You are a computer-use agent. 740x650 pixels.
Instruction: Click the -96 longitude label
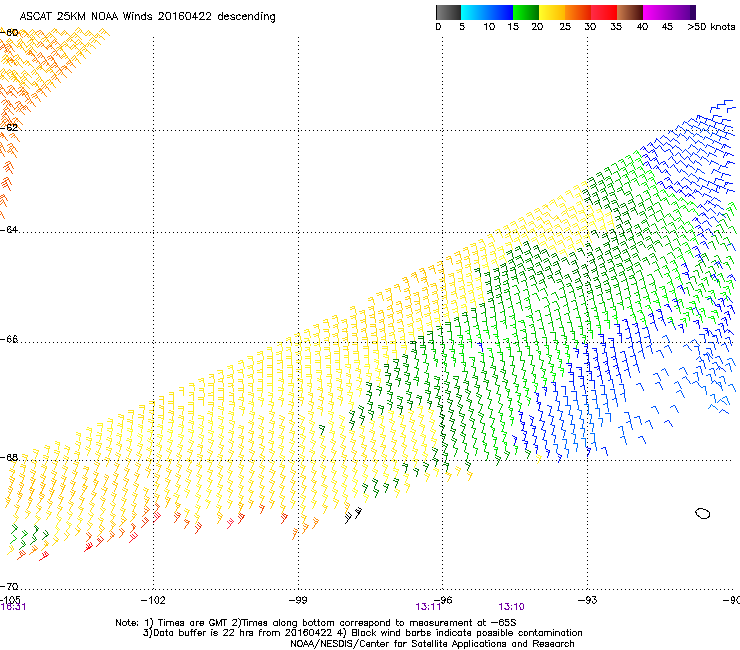click(444, 600)
